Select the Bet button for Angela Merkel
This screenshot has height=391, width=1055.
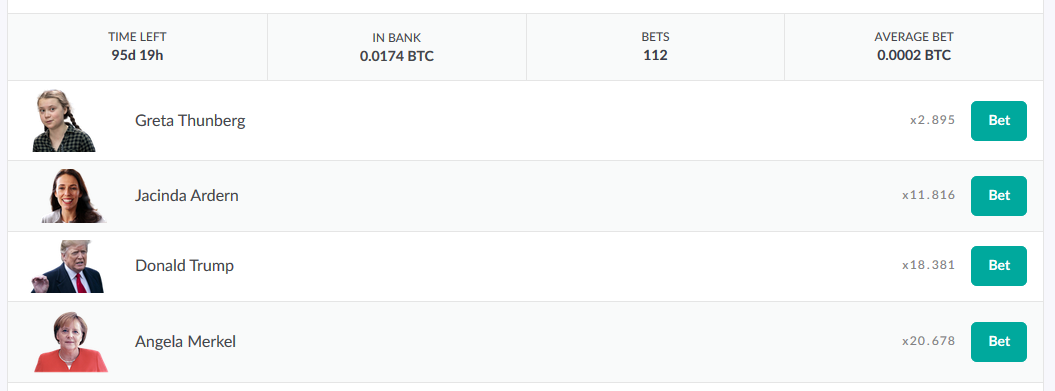998,342
